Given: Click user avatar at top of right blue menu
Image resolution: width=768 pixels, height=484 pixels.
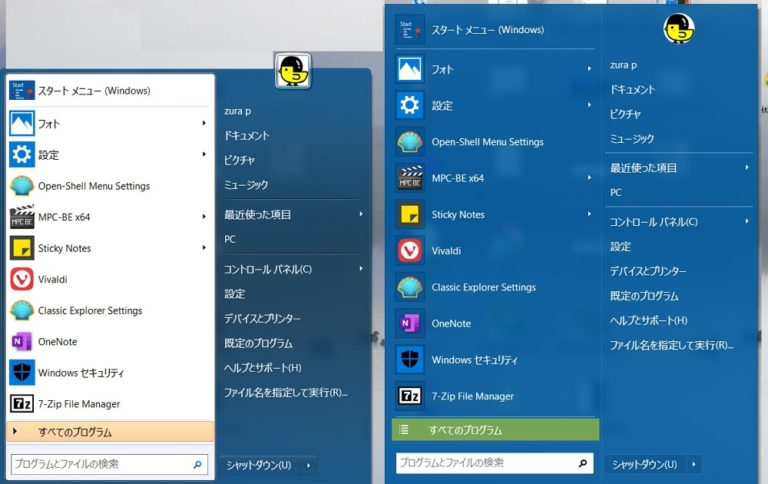Looking at the screenshot, I should (679, 28).
